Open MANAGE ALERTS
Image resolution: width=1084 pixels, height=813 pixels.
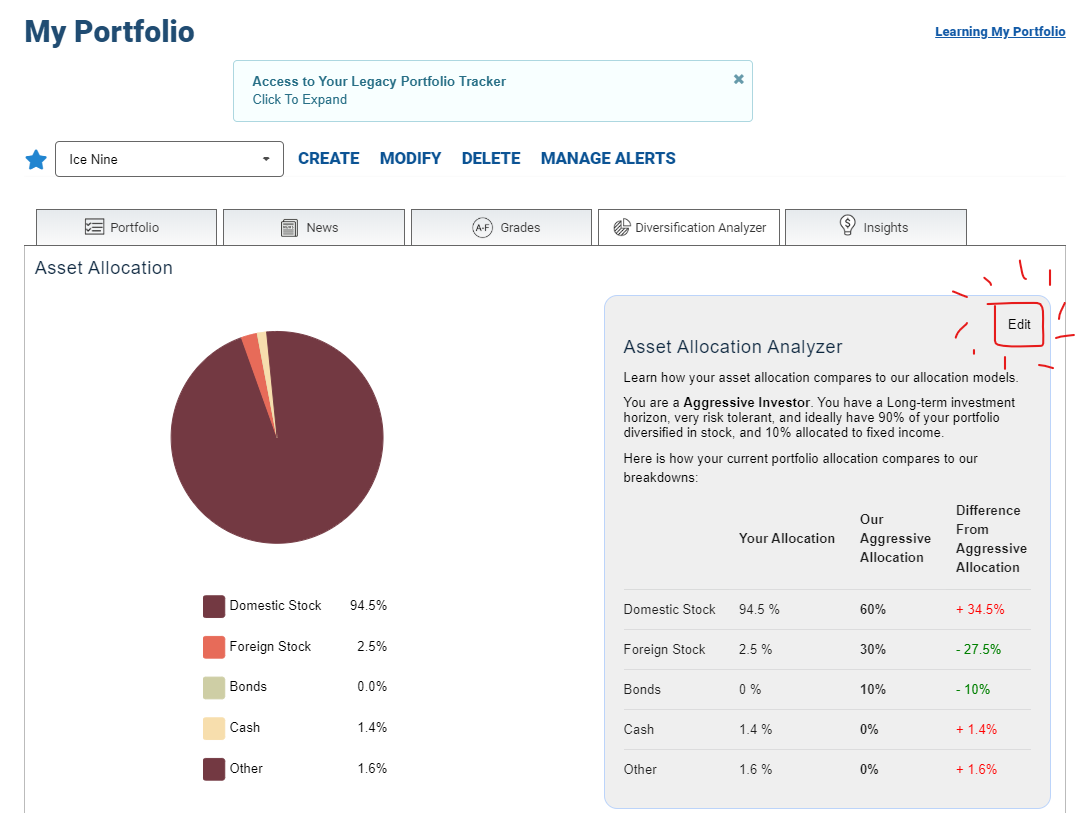[x=608, y=158]
